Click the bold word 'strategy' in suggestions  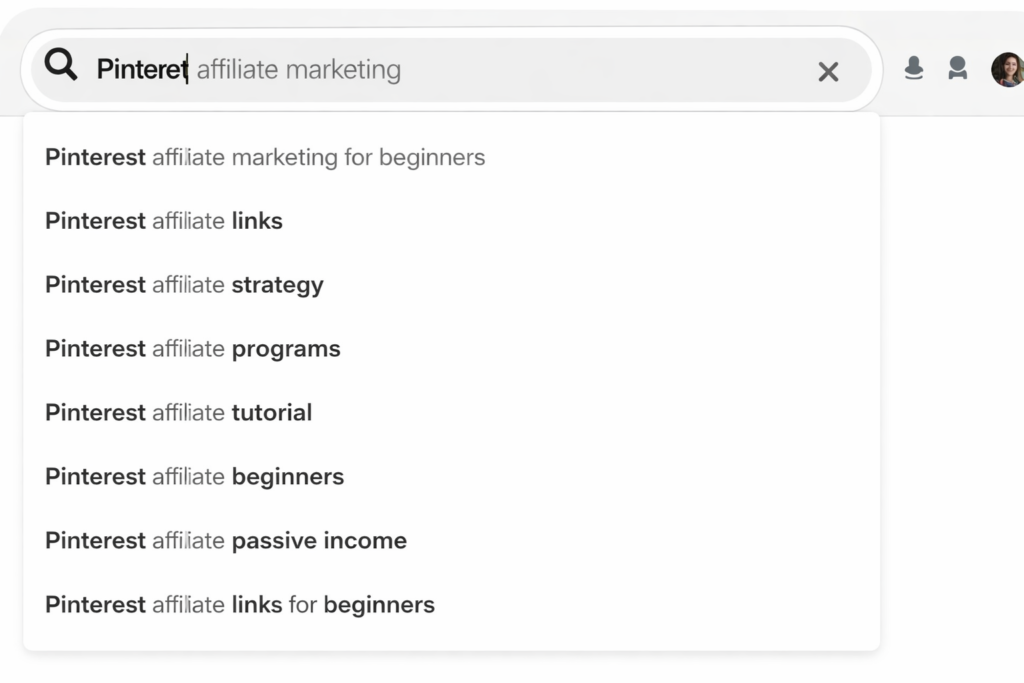277,285
